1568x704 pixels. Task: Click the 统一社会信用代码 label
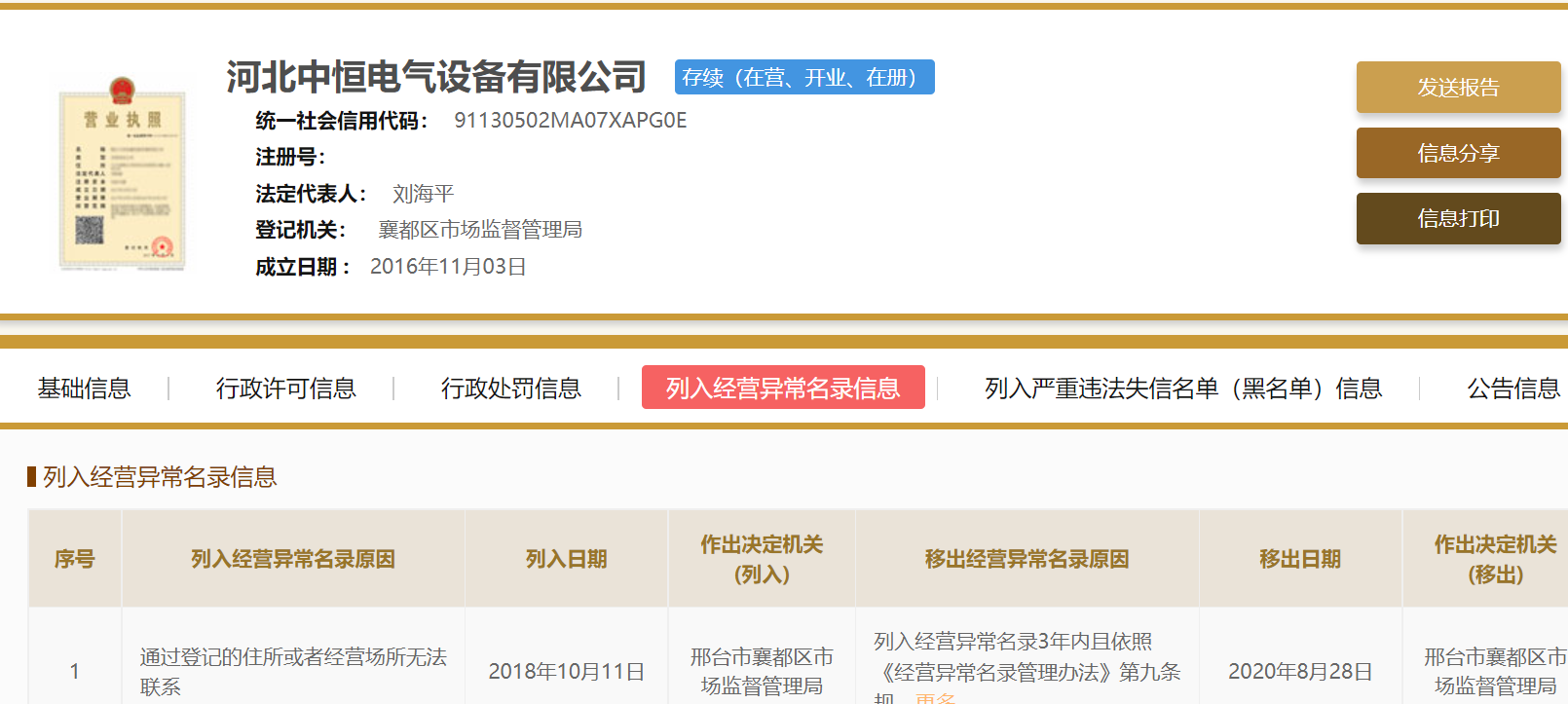342,121
